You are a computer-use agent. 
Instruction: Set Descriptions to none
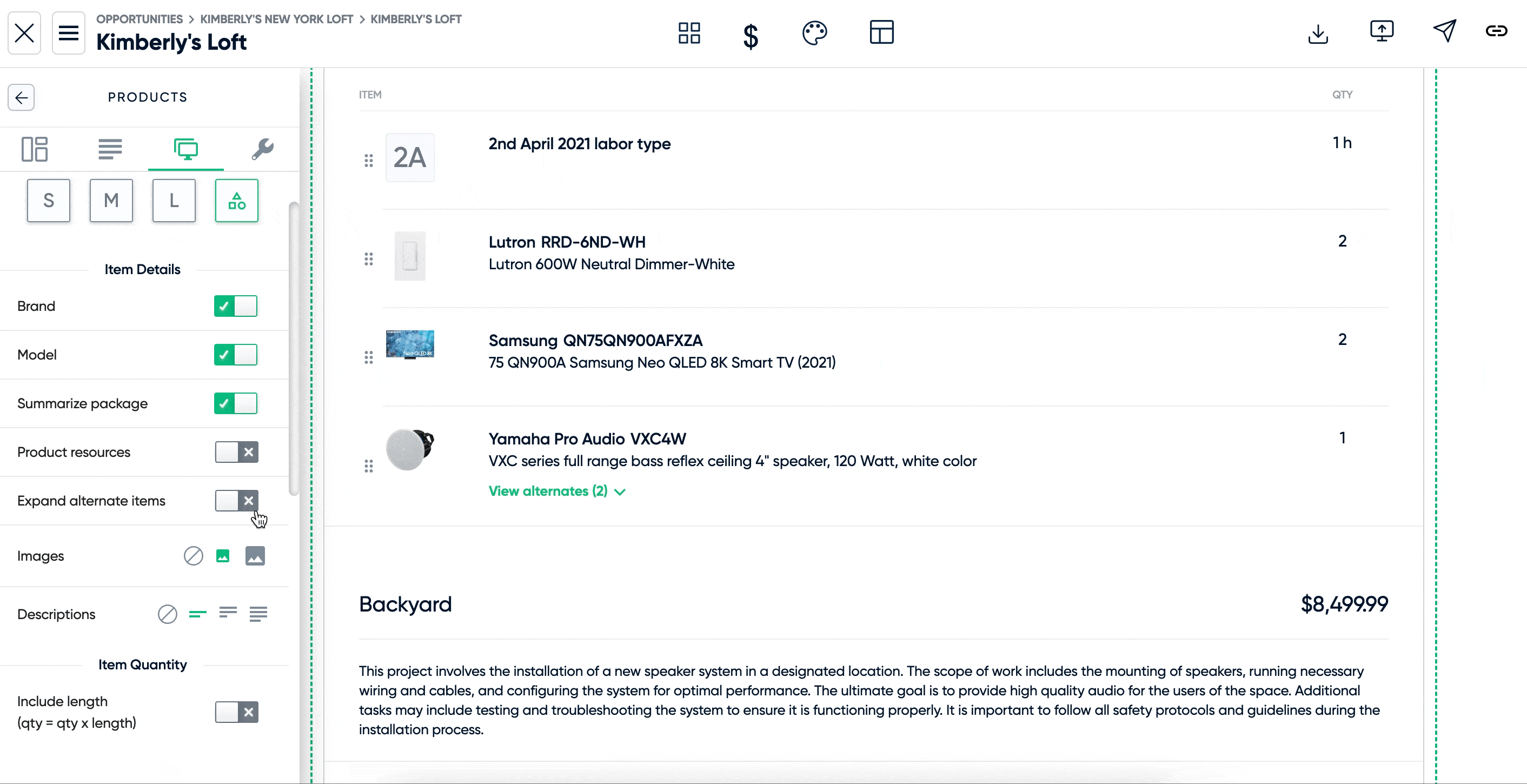click(x=167, y=614)
